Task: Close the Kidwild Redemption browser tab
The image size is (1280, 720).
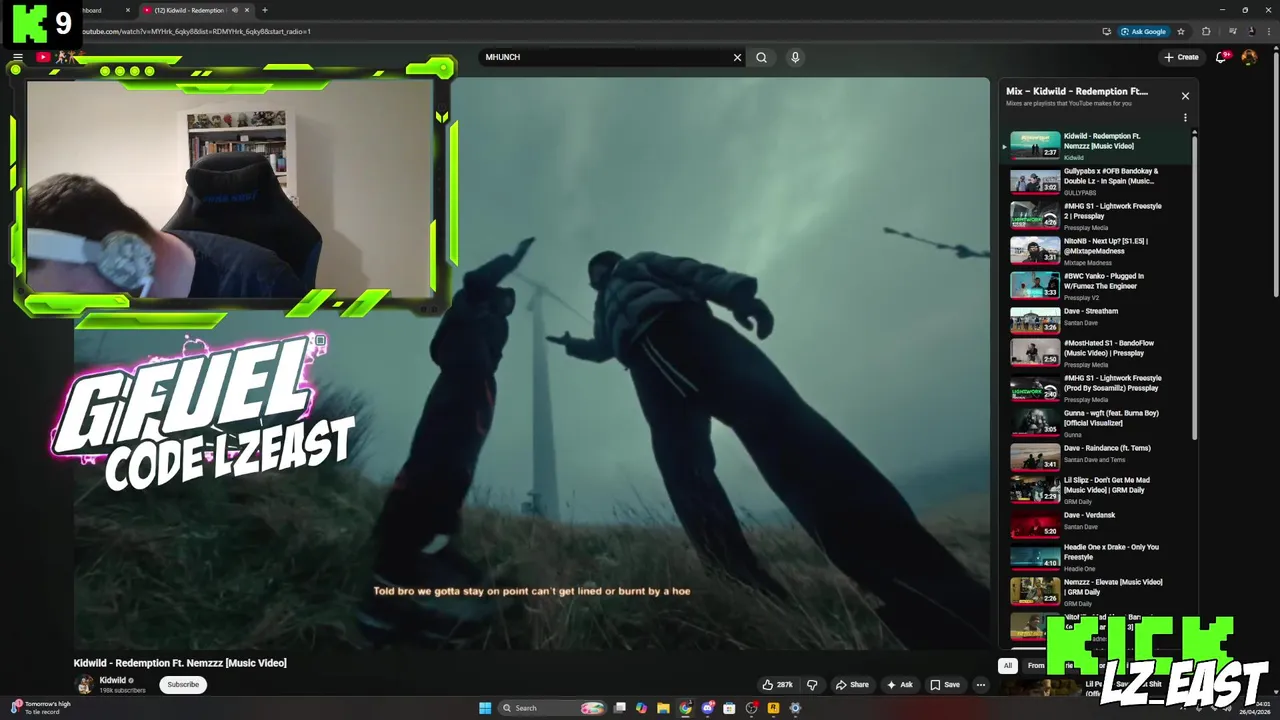Action: (x=246, y=10)
